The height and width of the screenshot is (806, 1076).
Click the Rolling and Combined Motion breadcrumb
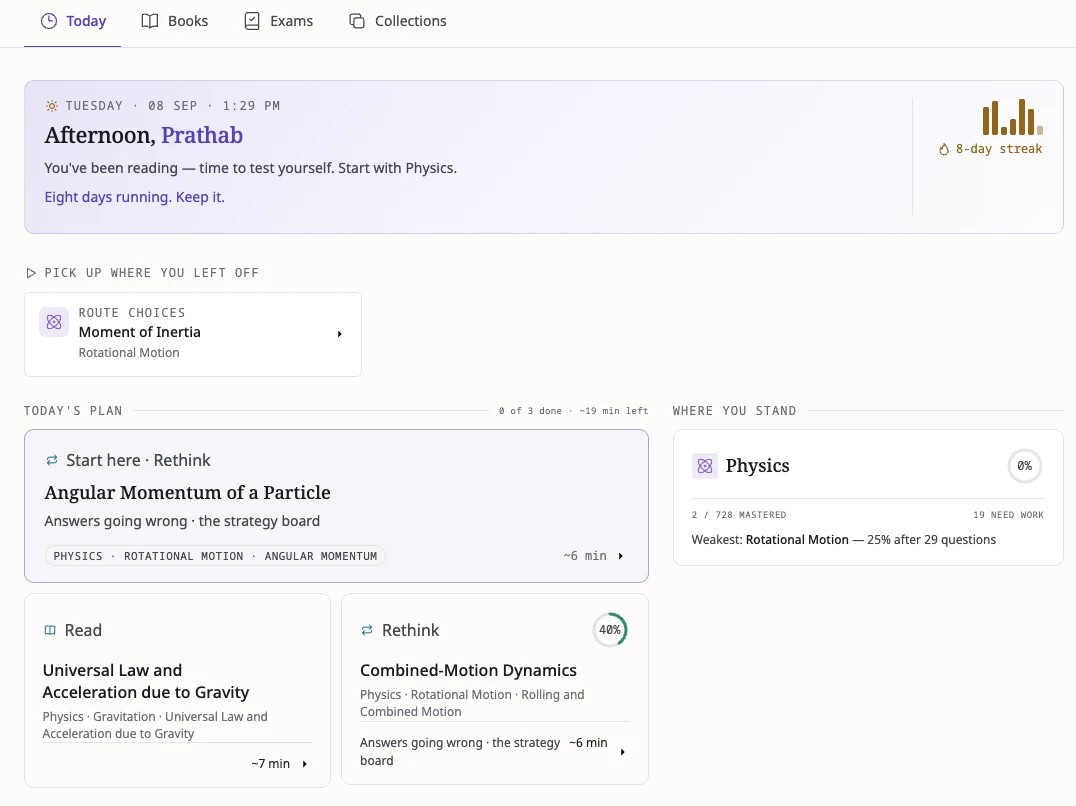[x=472, y=703]
